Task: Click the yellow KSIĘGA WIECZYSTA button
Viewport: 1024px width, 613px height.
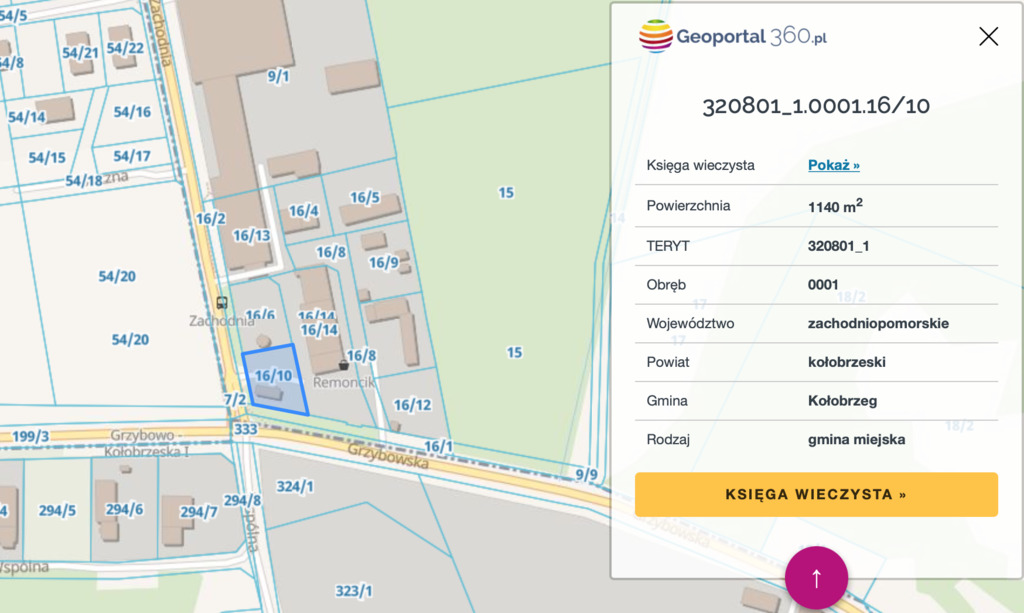Action: coord(816,495)
